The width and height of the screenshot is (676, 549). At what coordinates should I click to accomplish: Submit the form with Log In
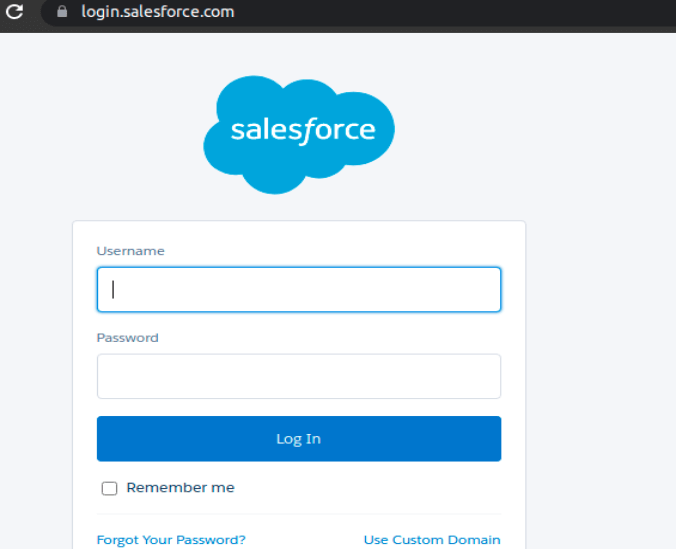299,439
